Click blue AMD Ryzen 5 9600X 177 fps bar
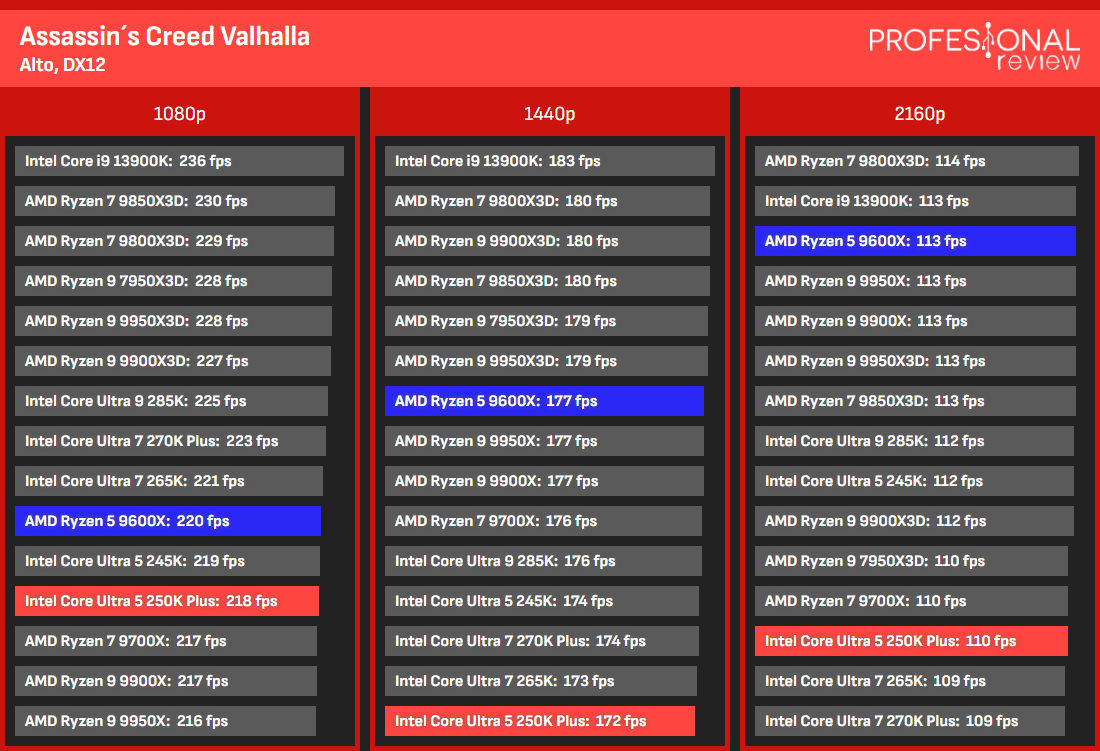Screen dimensions: 1100x751 click(544, 400)
